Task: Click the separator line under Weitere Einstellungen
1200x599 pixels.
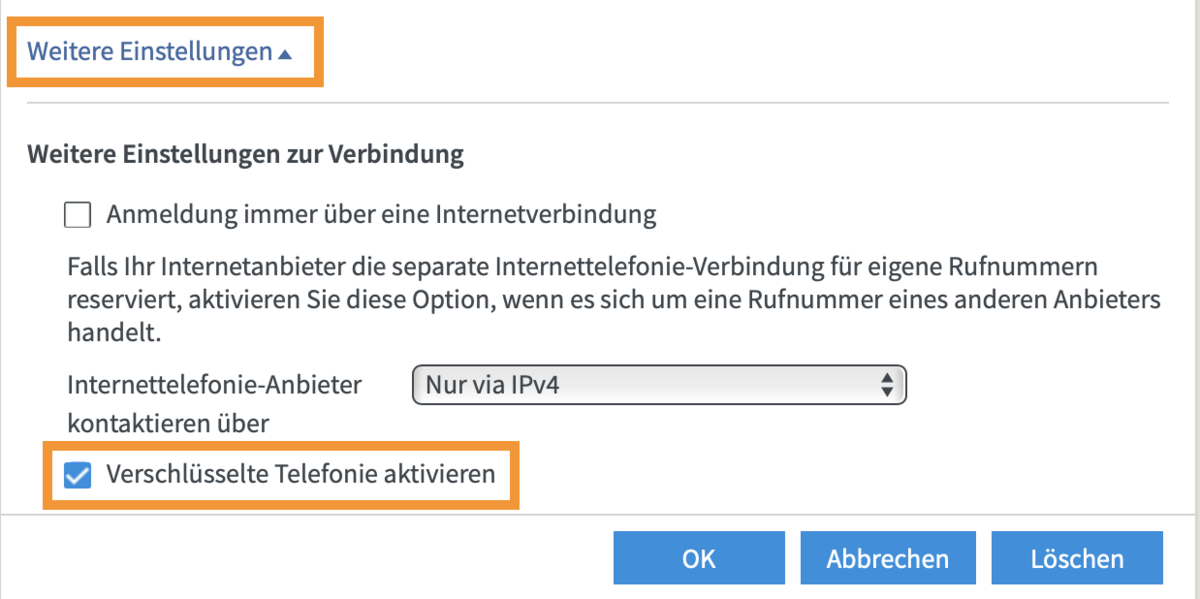Action: point(598,103)
